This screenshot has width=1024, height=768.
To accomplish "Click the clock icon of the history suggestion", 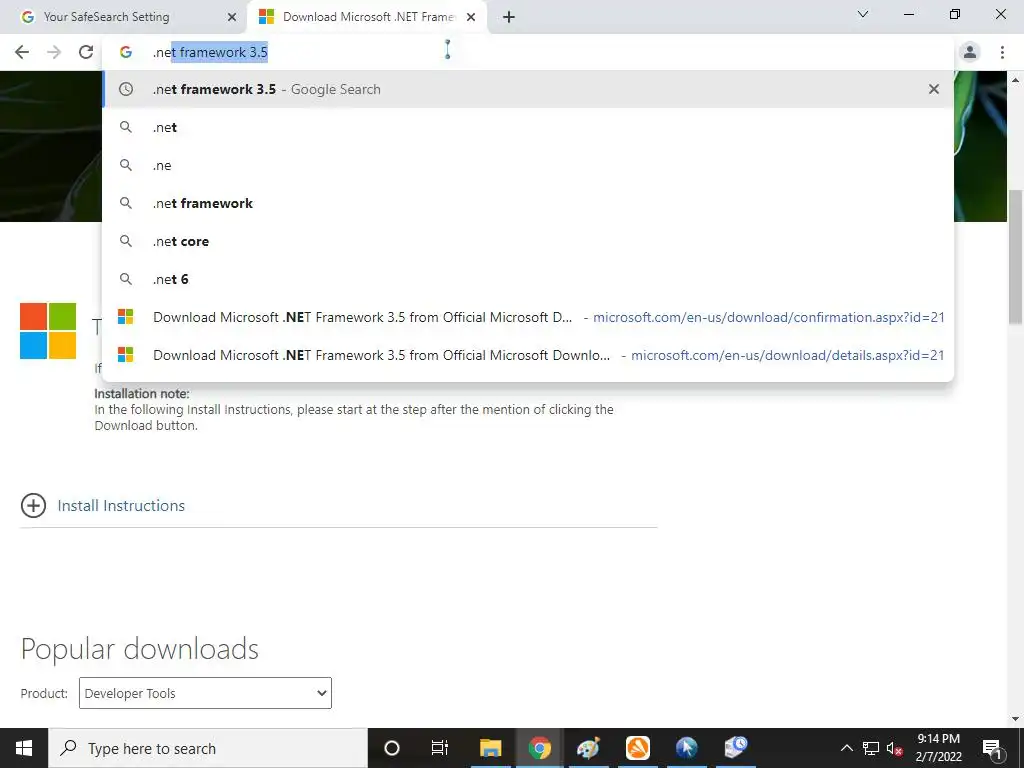I will (x=125, y=89).
